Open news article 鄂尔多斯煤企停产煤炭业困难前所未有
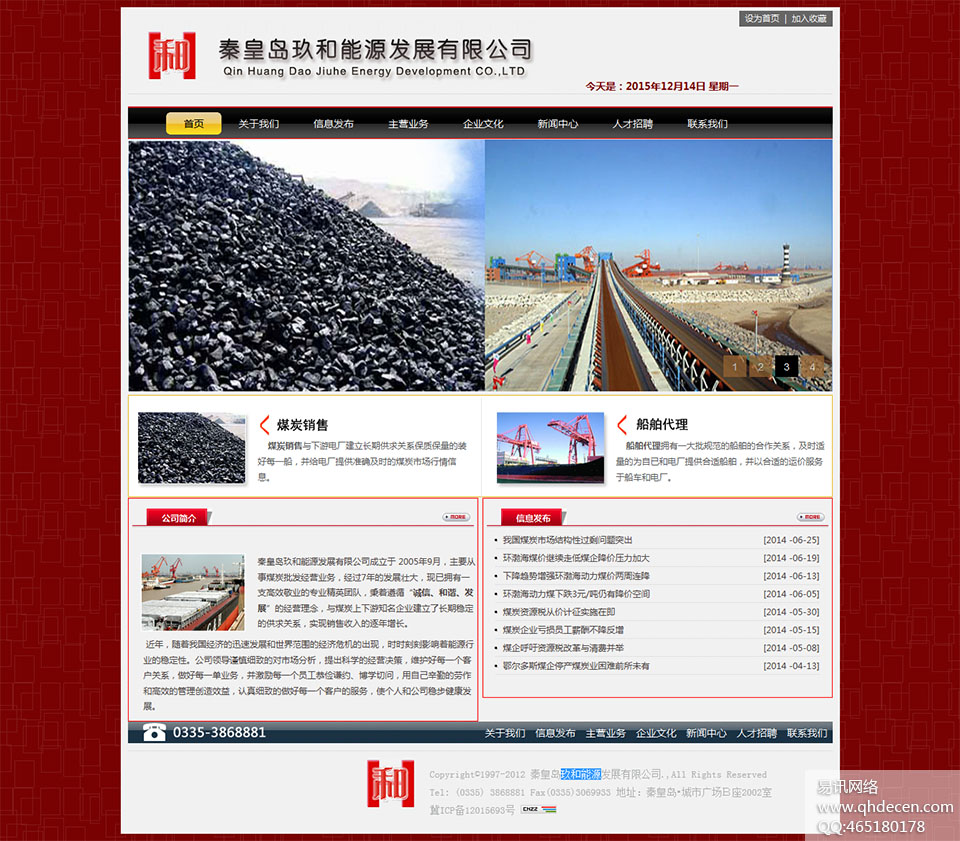The image size is (960, 841). point(576,666)
